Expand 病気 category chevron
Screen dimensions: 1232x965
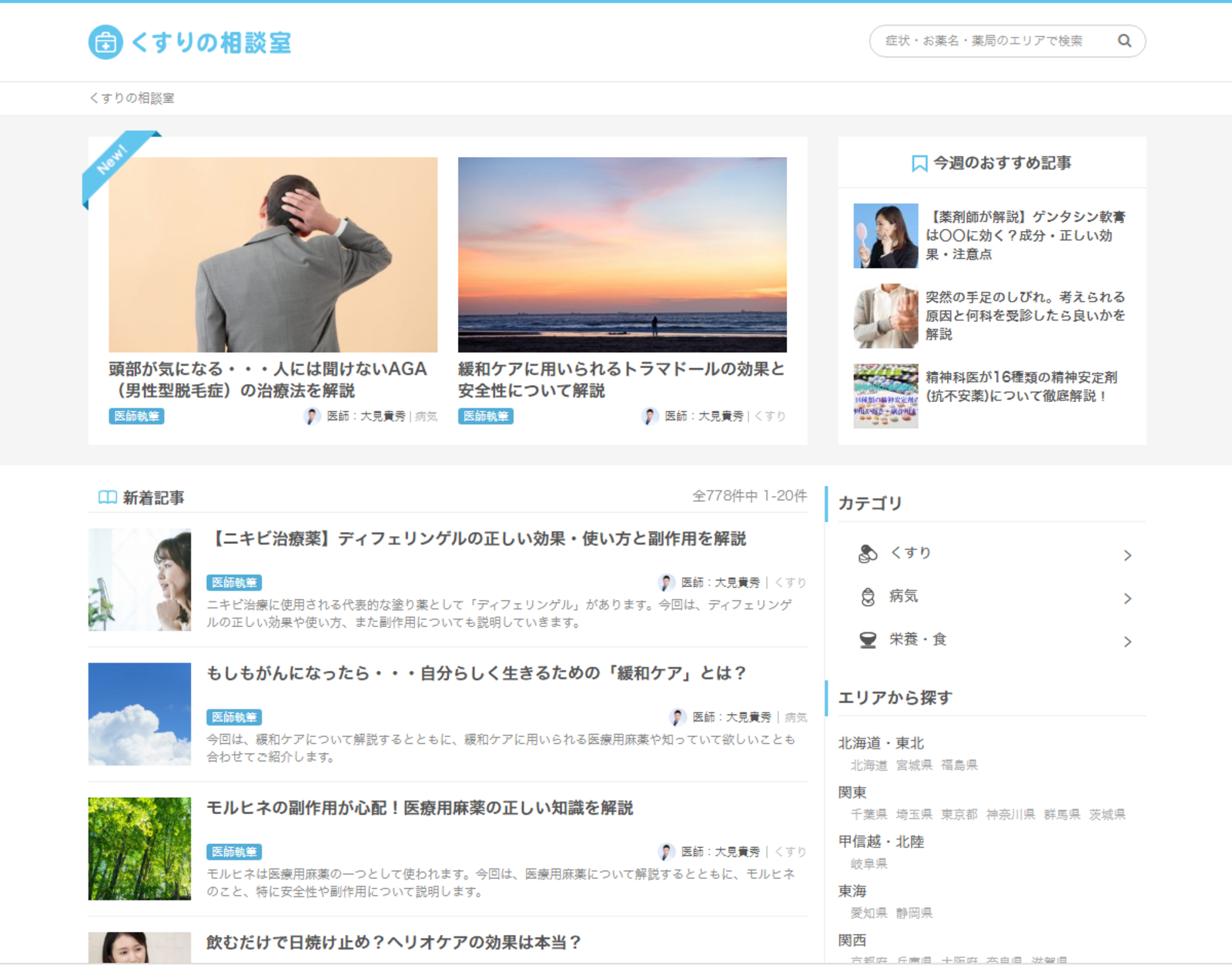pyautogui.click(x=1127, y=598)
